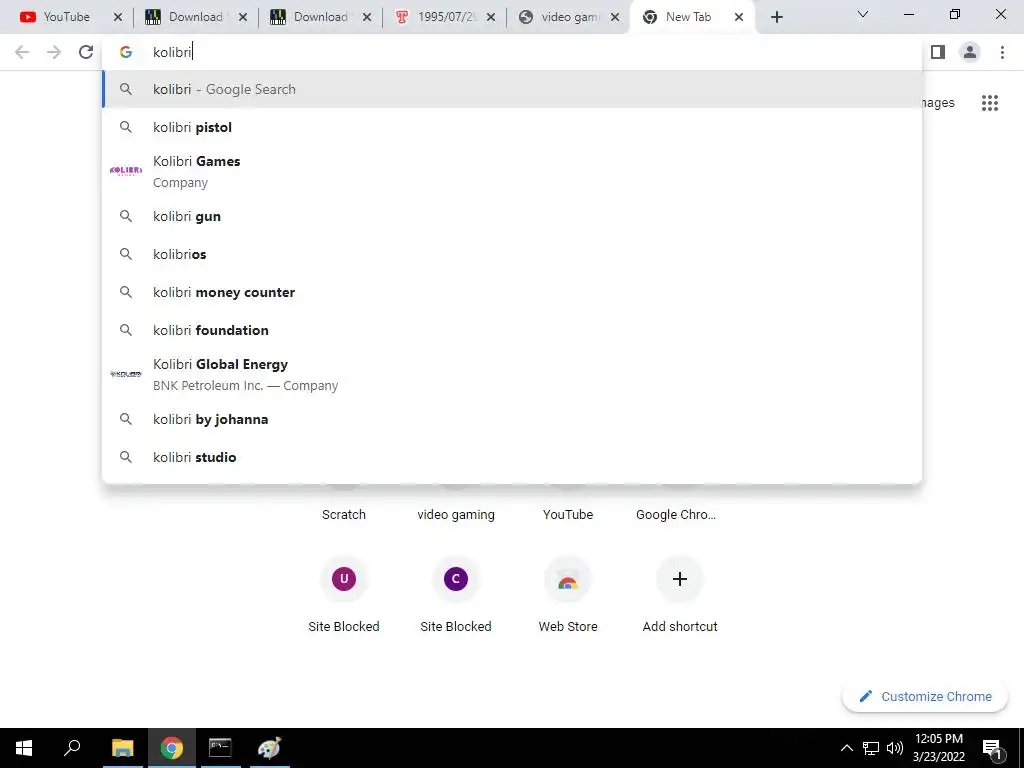1024x768 pixels.
Task: Open the notification center icon
Action: 992,748
